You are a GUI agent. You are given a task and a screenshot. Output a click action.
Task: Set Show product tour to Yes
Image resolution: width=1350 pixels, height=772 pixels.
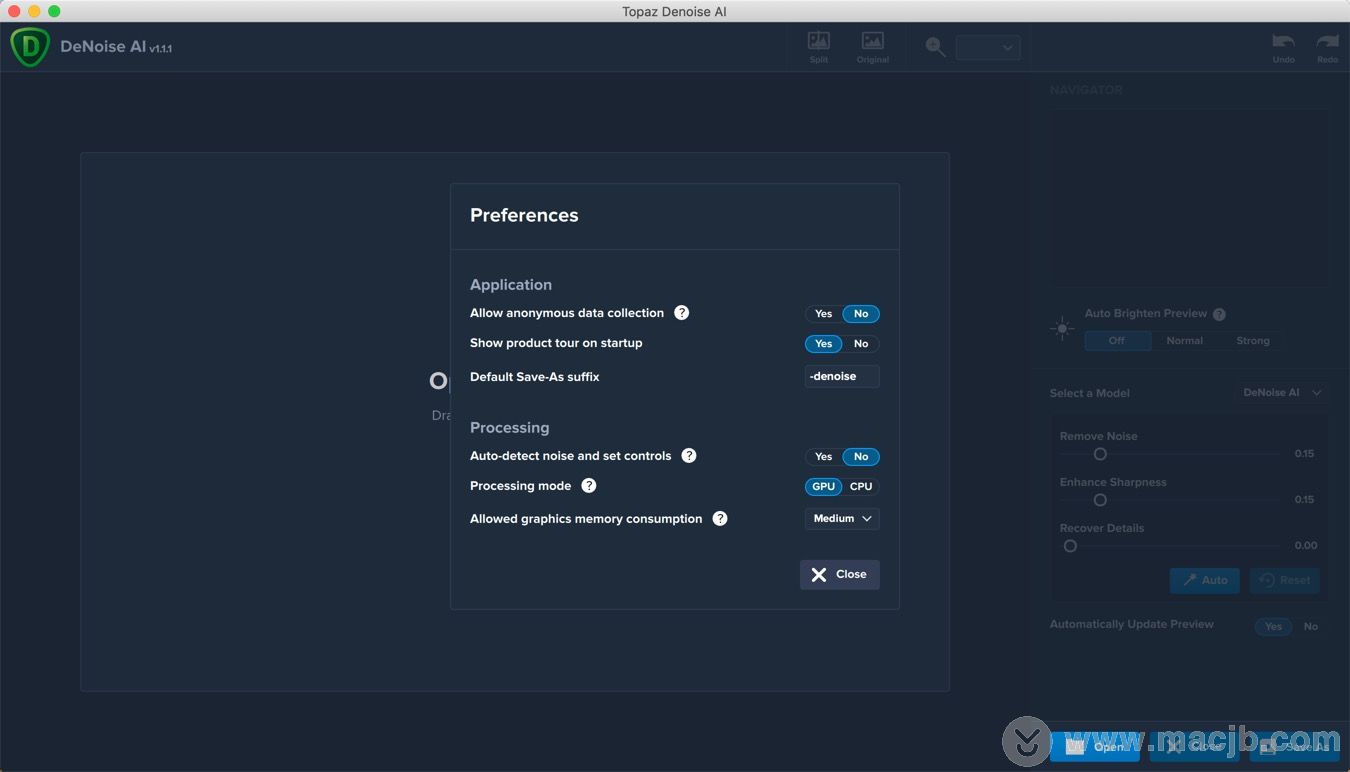823,344
